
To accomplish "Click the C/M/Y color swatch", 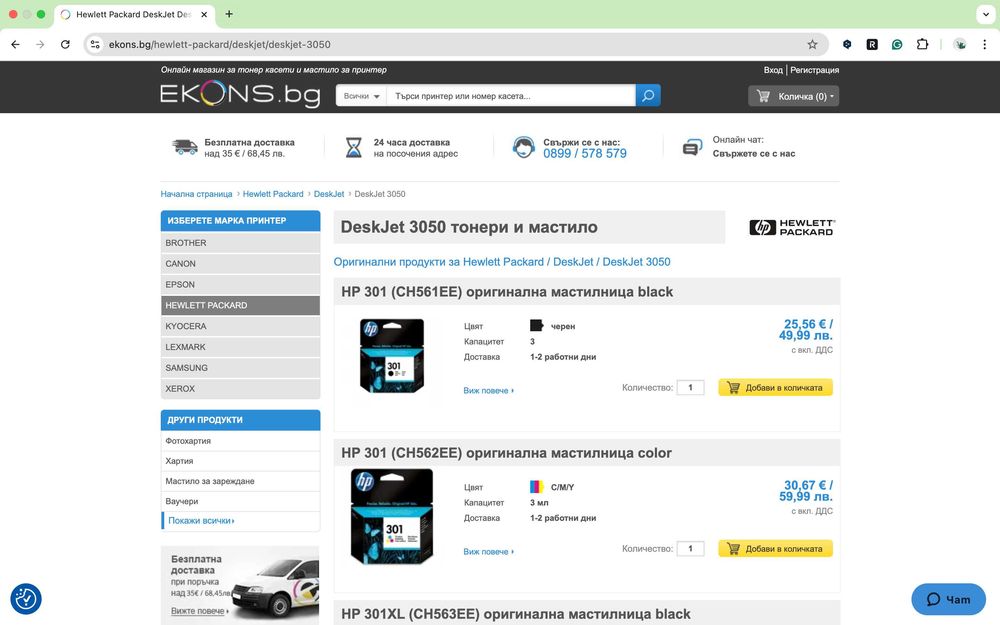I will point(536,487).
